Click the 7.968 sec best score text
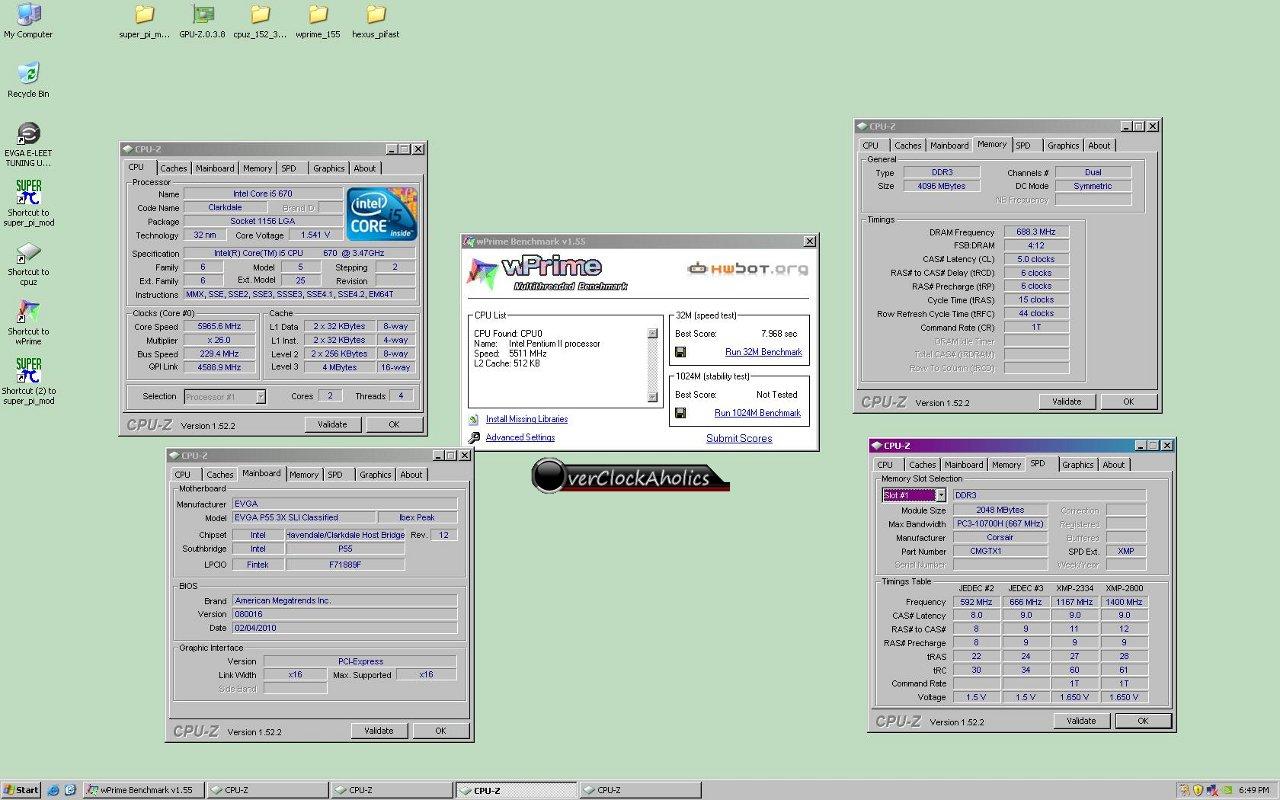Viewport: 1280px width, 800px height. [x=779, y=333]
